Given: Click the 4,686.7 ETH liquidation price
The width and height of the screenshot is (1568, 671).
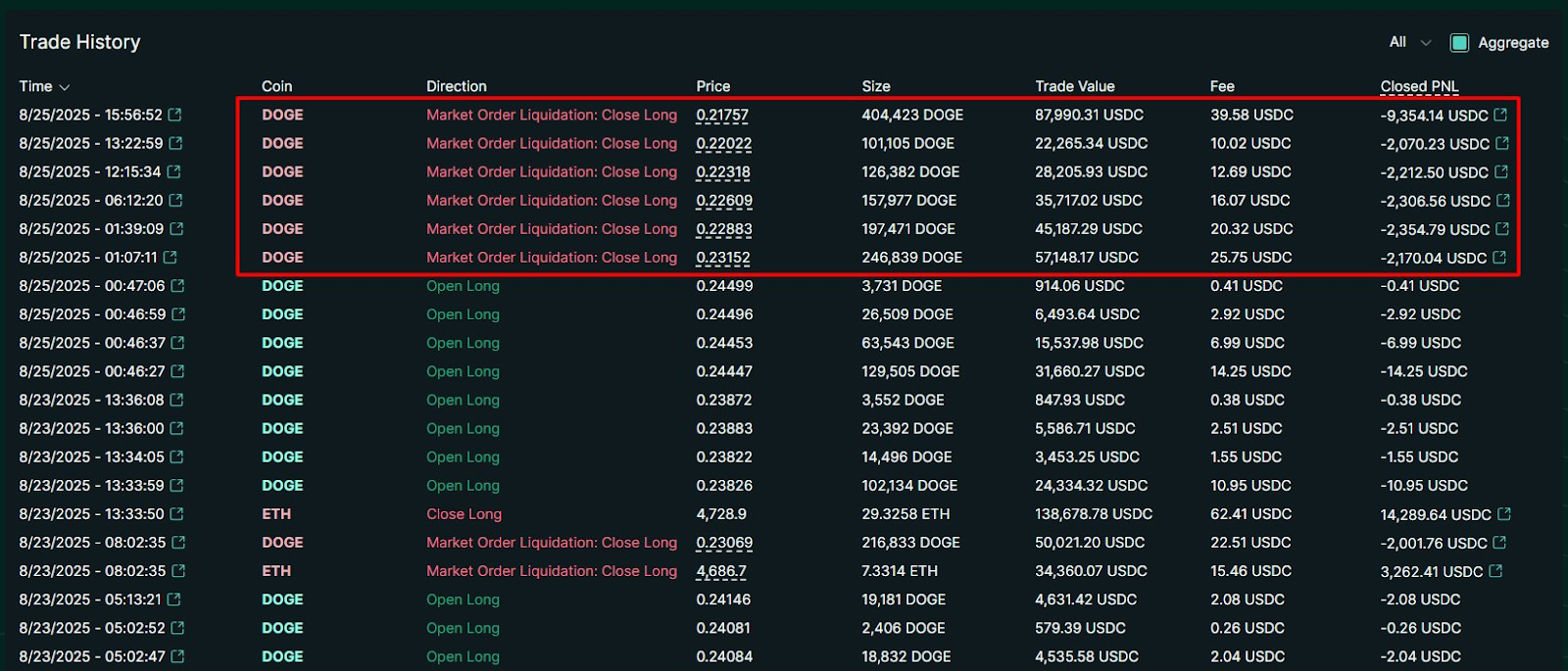Looking at the screenshot, I should click(721, 571).
